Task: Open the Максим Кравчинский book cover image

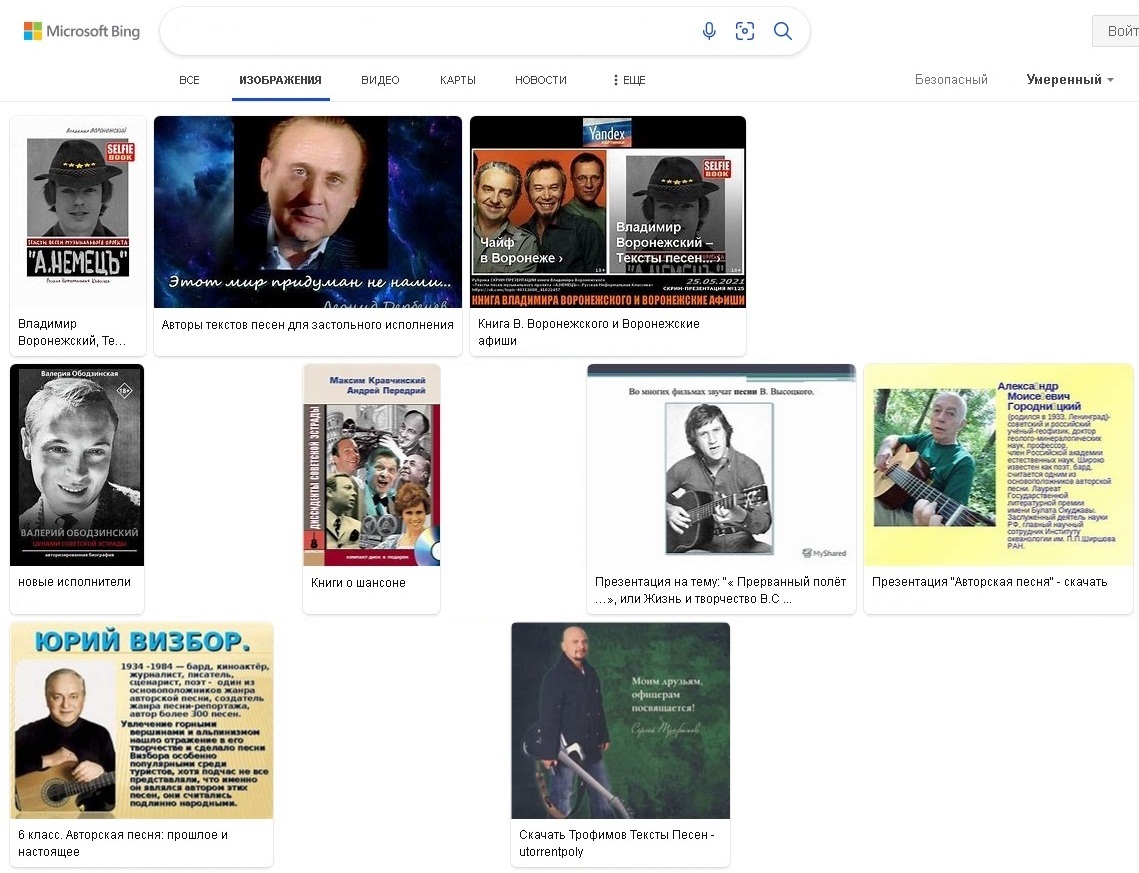Action: pos(371,465)
